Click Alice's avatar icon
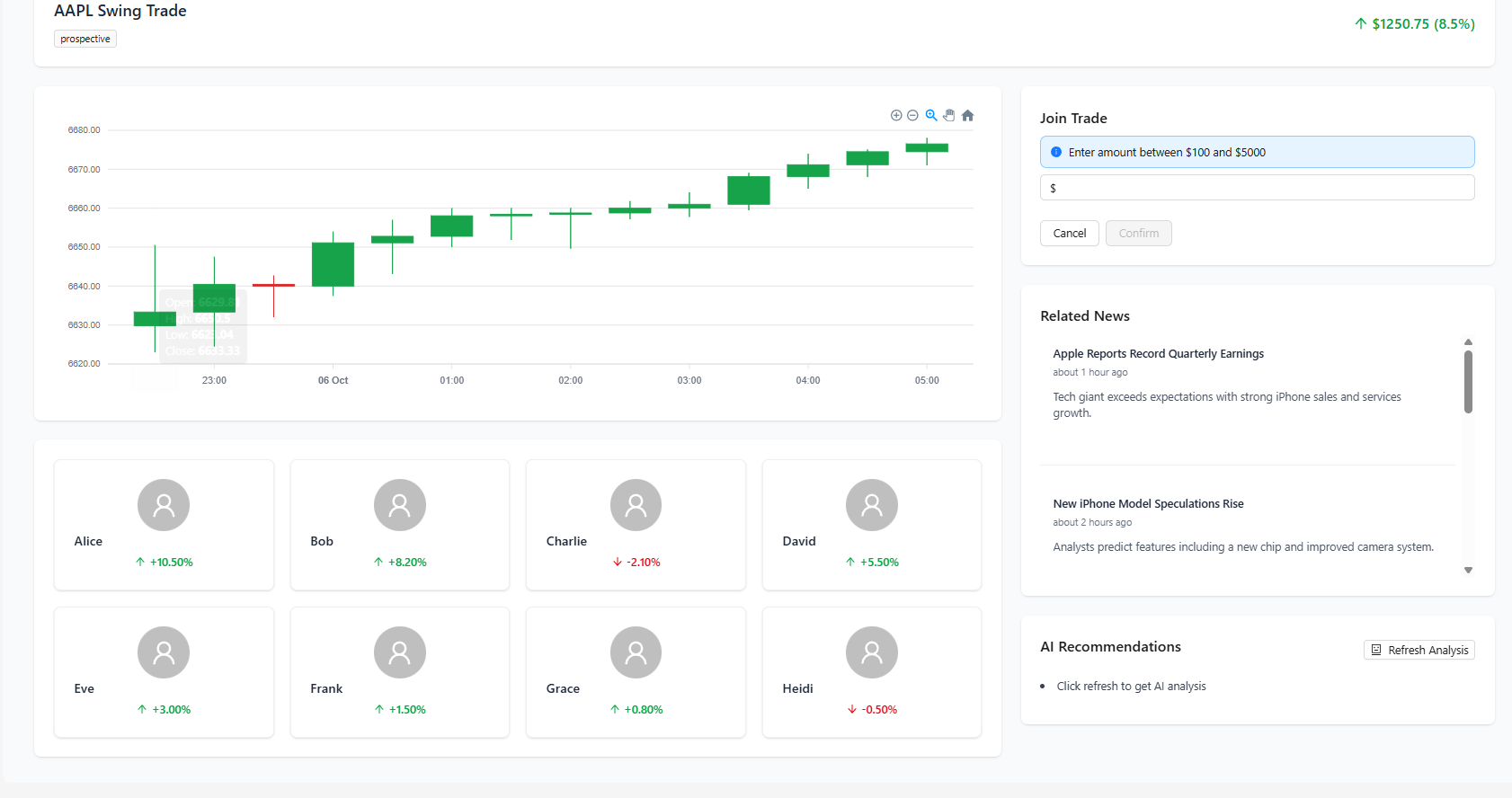The image size is (1512, 798). [164, 505]
